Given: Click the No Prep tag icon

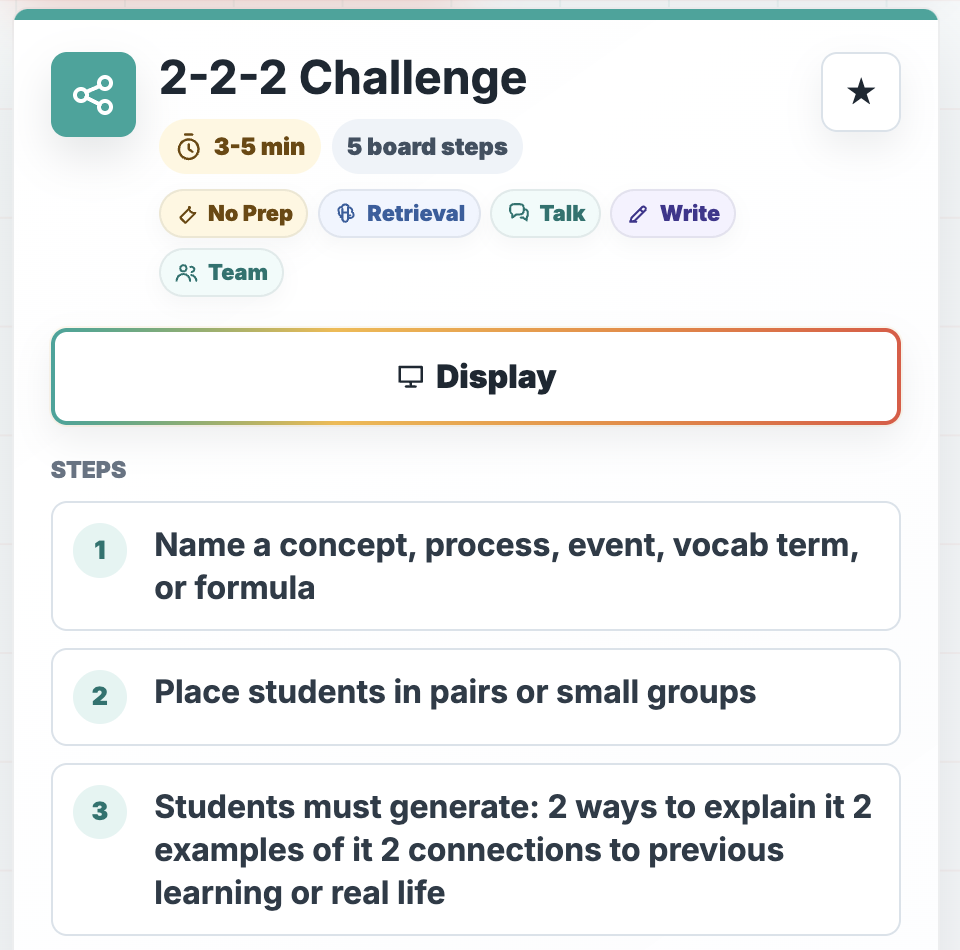Looking at the screenshot, I should coord(187,214).
